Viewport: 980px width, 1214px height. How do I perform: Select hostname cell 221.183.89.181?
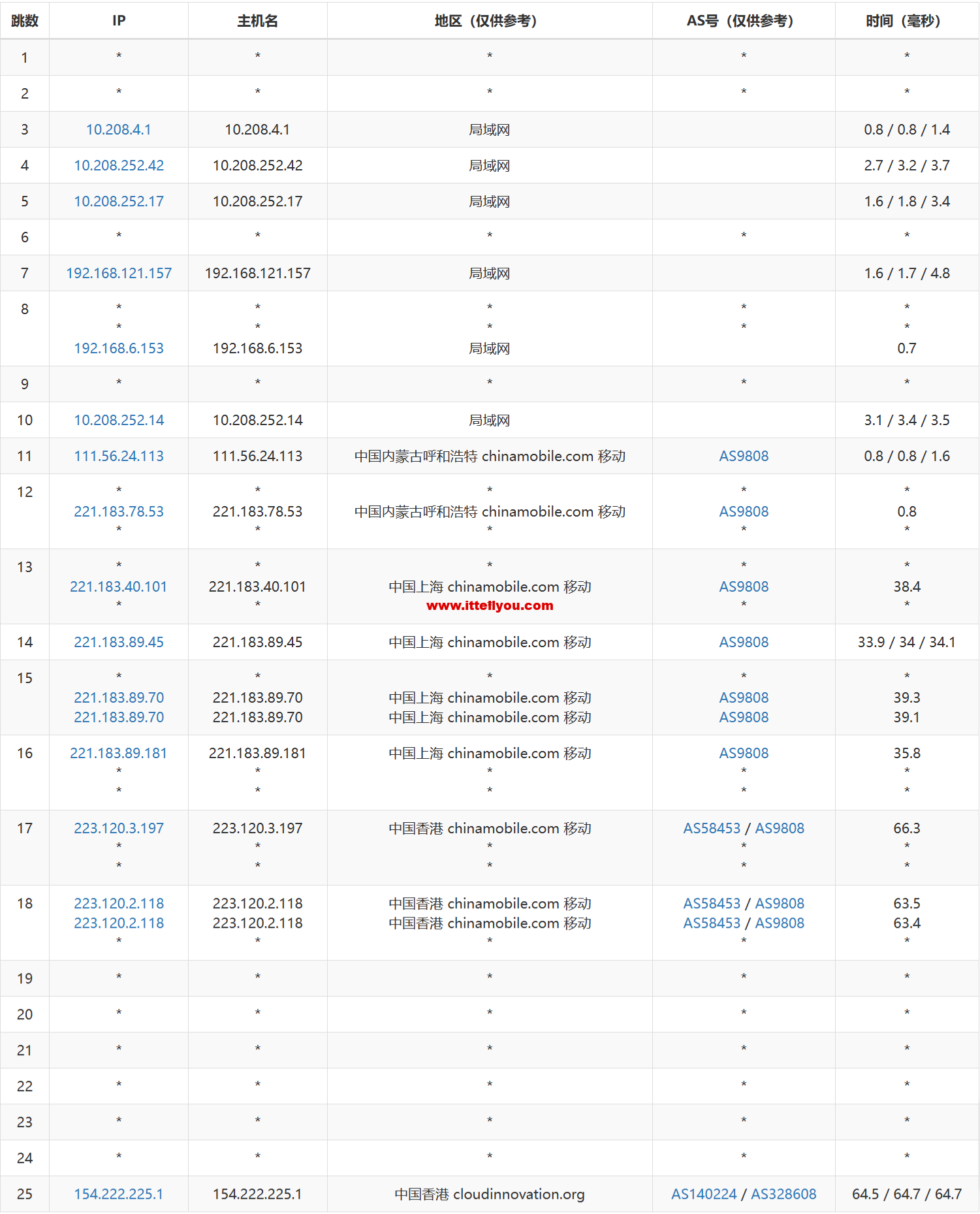tap(257, 753)
